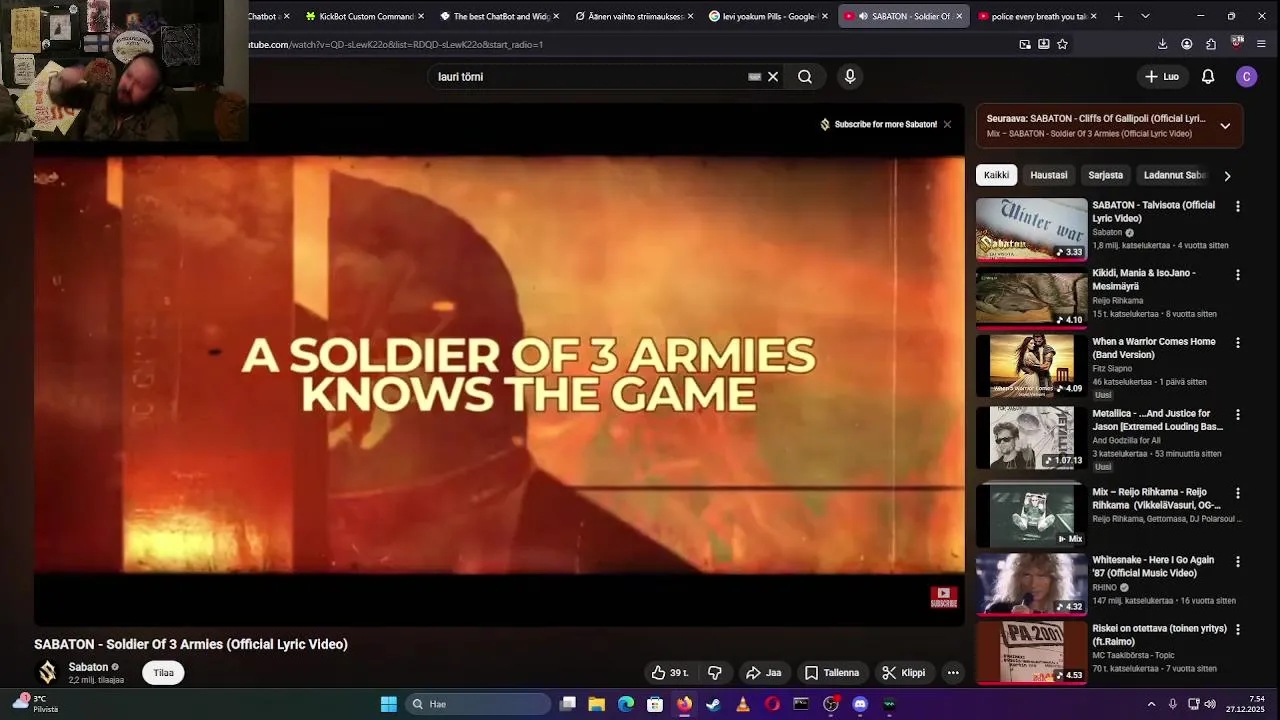1280x720 pixels.
Task: Click the video title 'SABATON - Soldier Of 3 Armies'
Action: point(191,644)
